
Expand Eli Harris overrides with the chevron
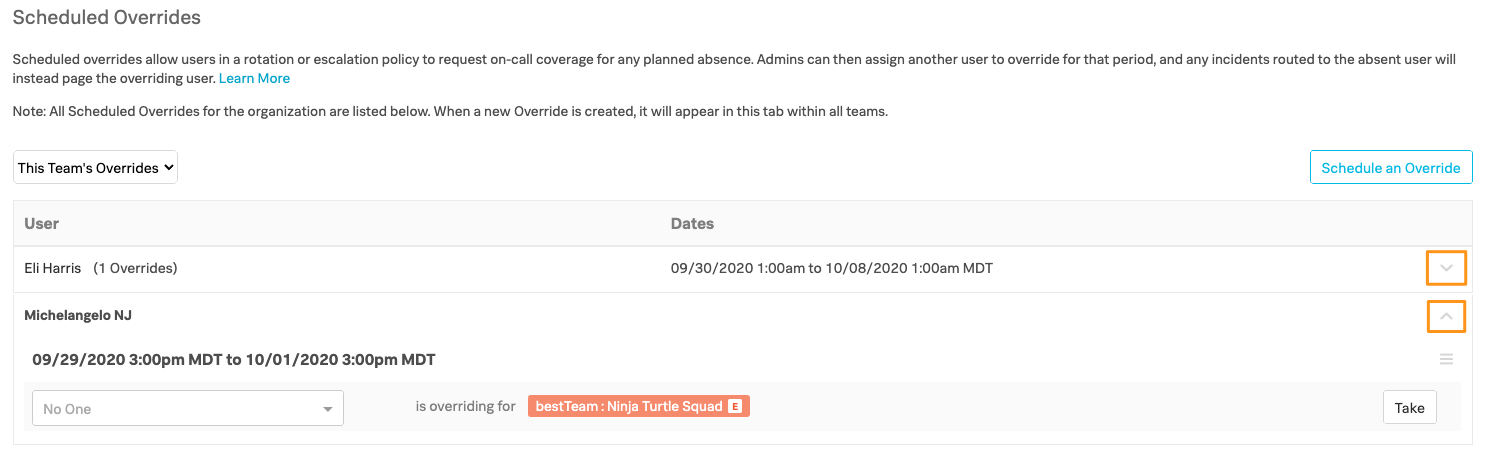(x=1445, y=268)
